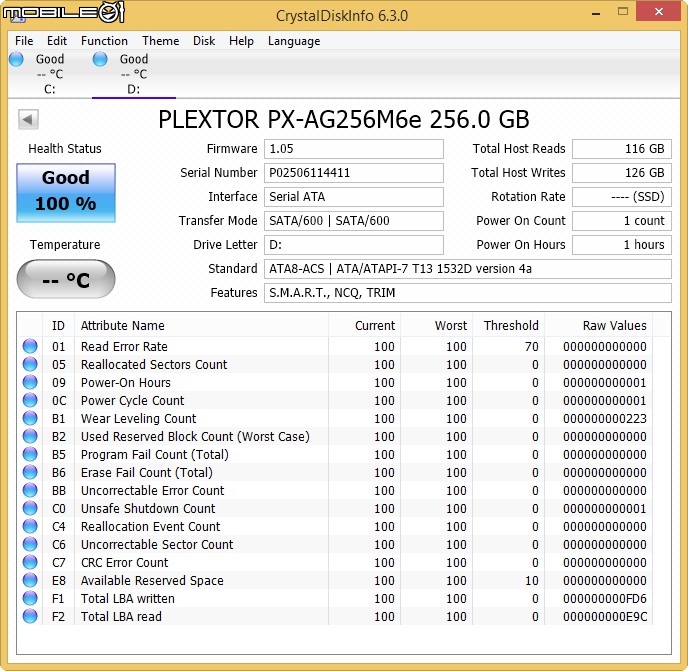
Task: Open the Edit menu
Action: pyautogui.click(x=57, y=41)
